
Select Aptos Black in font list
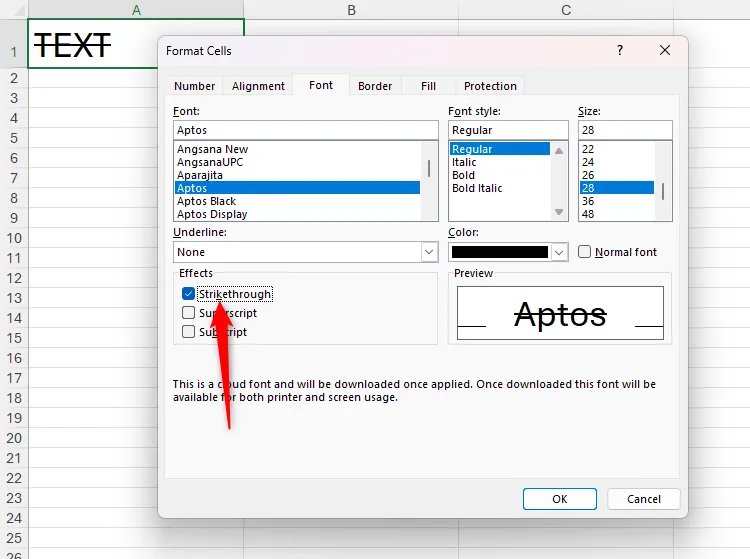207,201
